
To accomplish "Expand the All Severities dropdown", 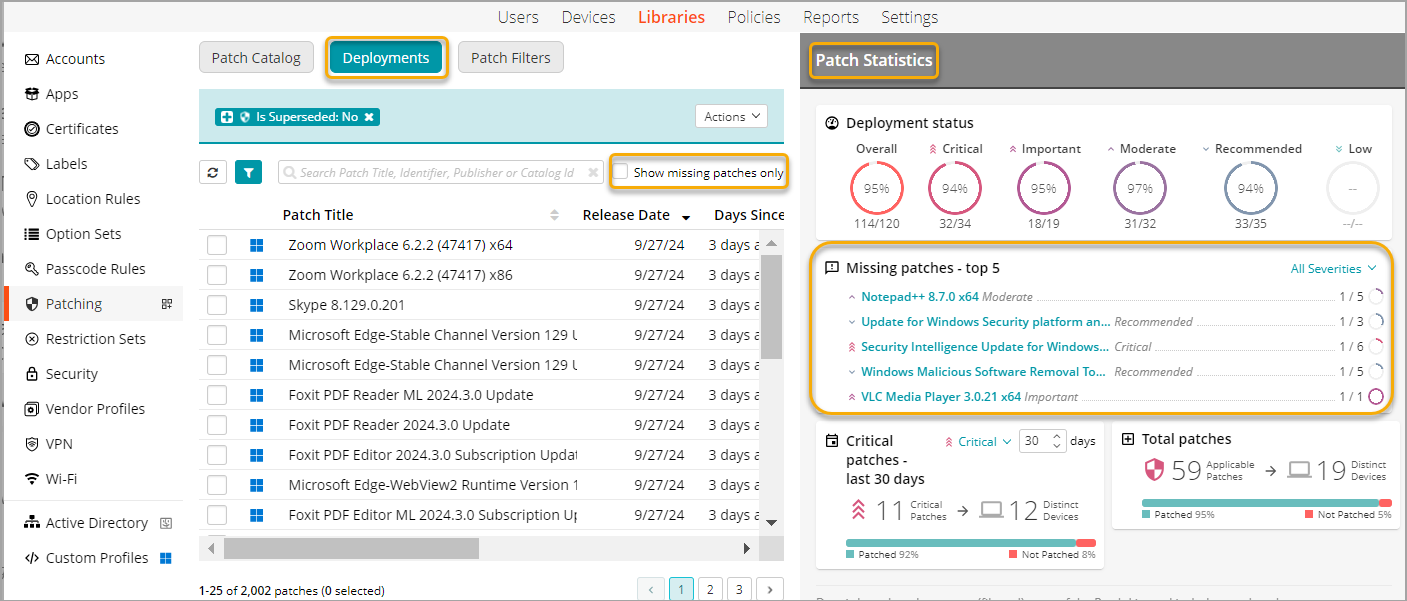I will coord(1333,268).
